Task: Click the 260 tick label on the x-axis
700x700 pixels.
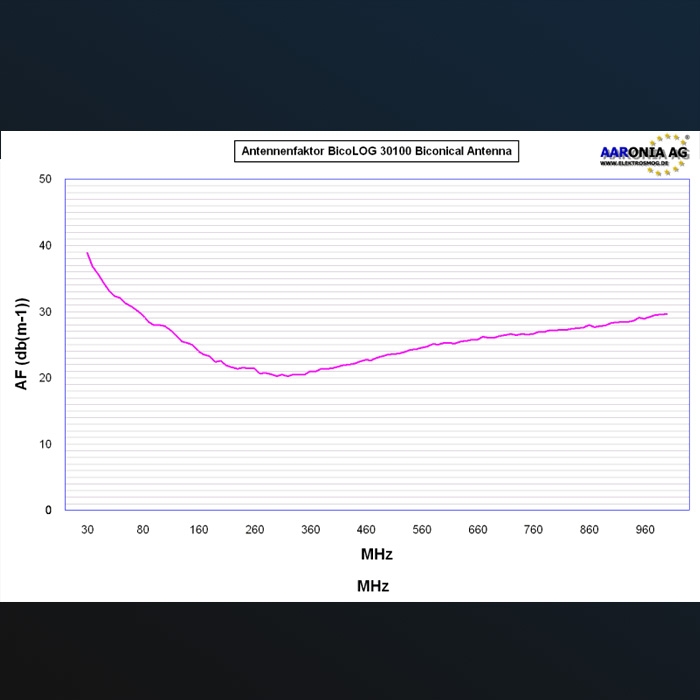Action: pos(255,530)
